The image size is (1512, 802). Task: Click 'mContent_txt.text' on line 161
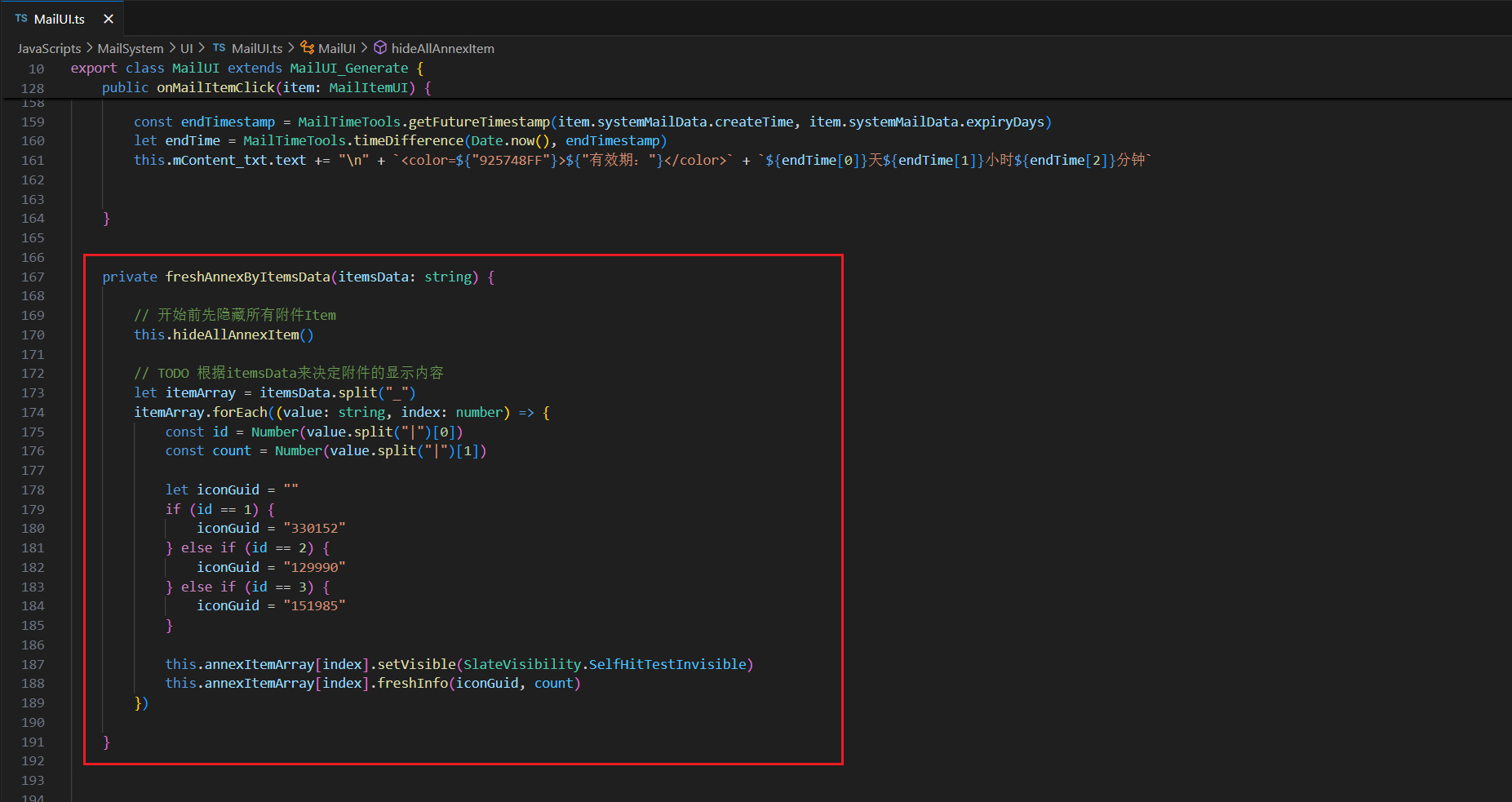pyautogui.click(x=239, y=160)
